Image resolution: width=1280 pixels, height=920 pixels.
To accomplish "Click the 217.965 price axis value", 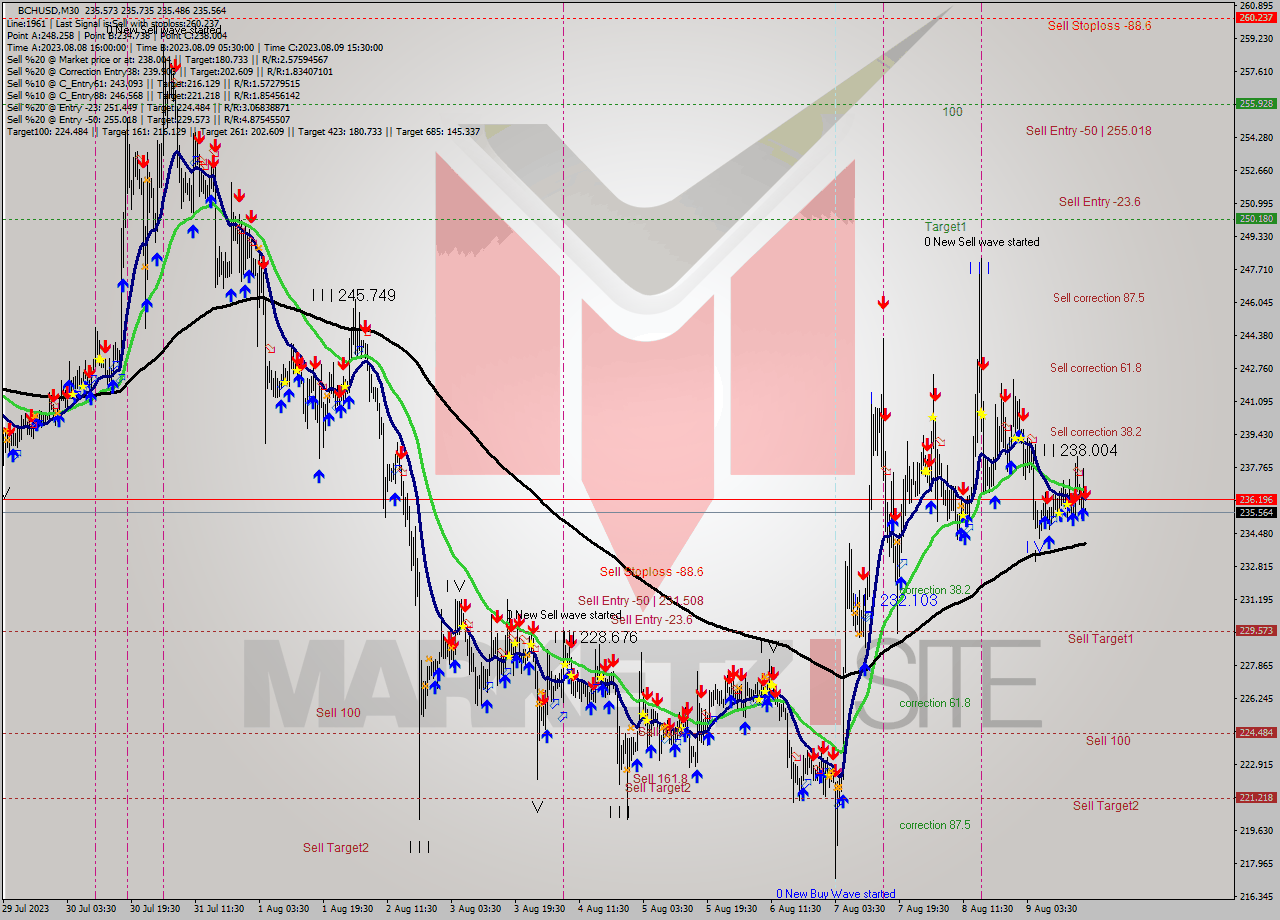I will coord(1255,863).
